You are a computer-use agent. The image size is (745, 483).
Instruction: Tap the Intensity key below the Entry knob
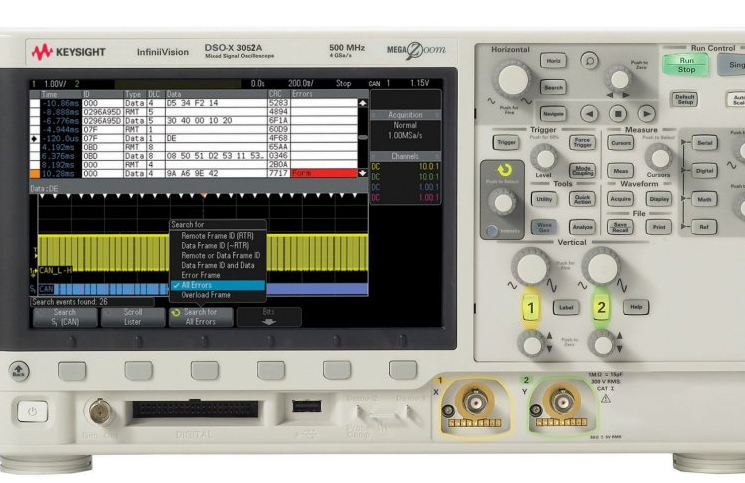tap(492, 231)
